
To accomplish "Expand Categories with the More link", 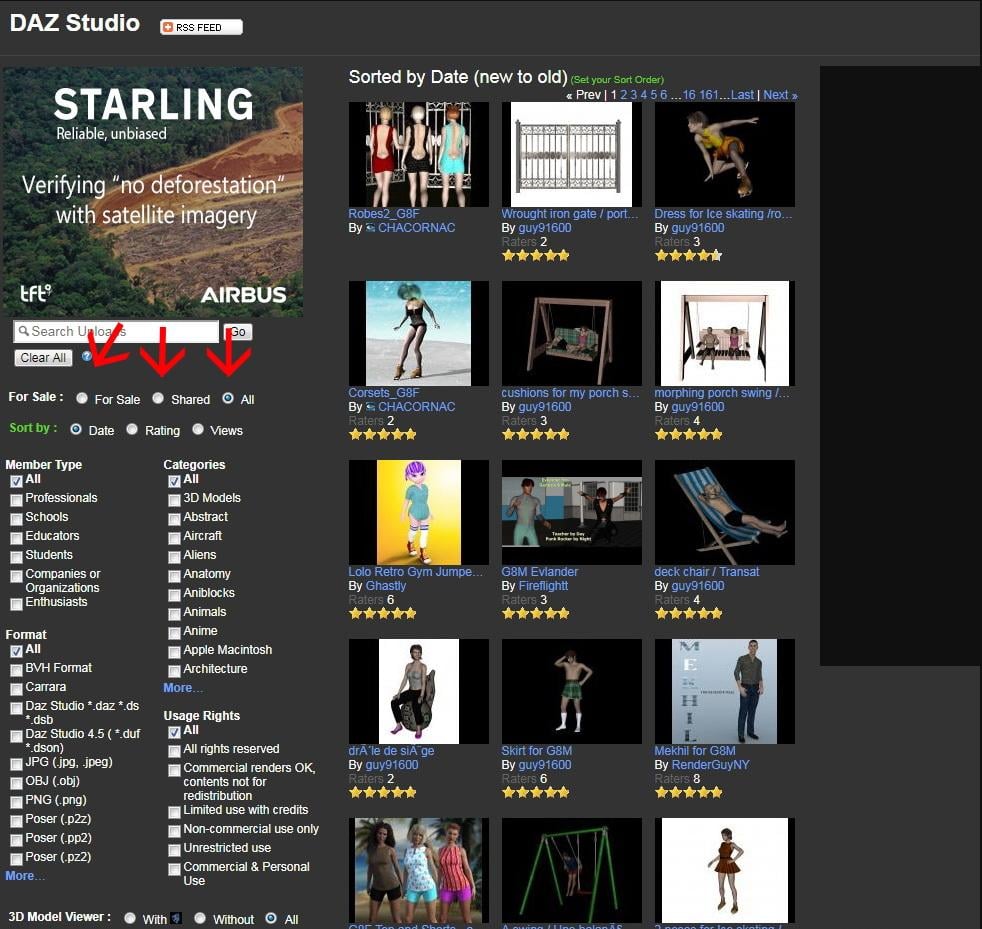I will tap(182, 688).
